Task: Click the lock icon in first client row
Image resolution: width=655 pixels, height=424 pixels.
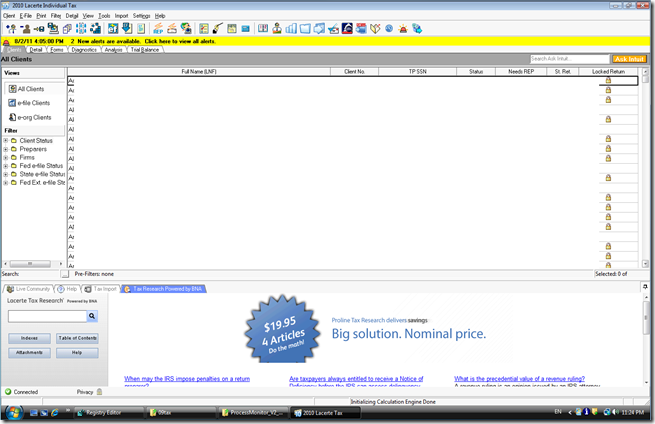Action: tap(608, 80)
